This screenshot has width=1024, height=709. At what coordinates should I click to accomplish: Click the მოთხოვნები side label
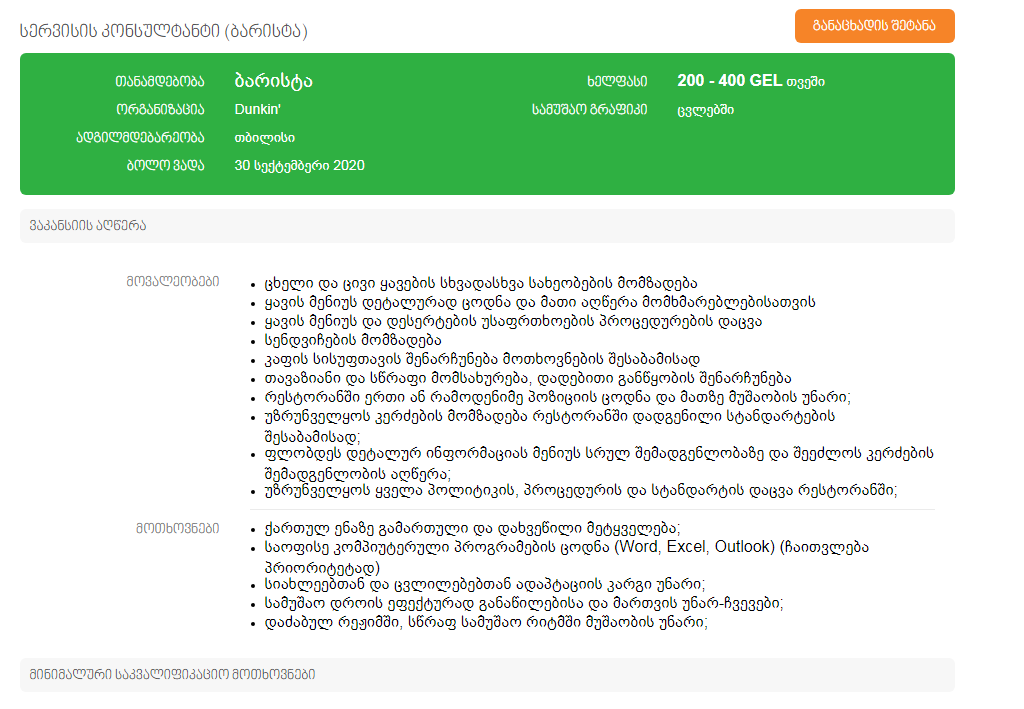tap(177, 528)
